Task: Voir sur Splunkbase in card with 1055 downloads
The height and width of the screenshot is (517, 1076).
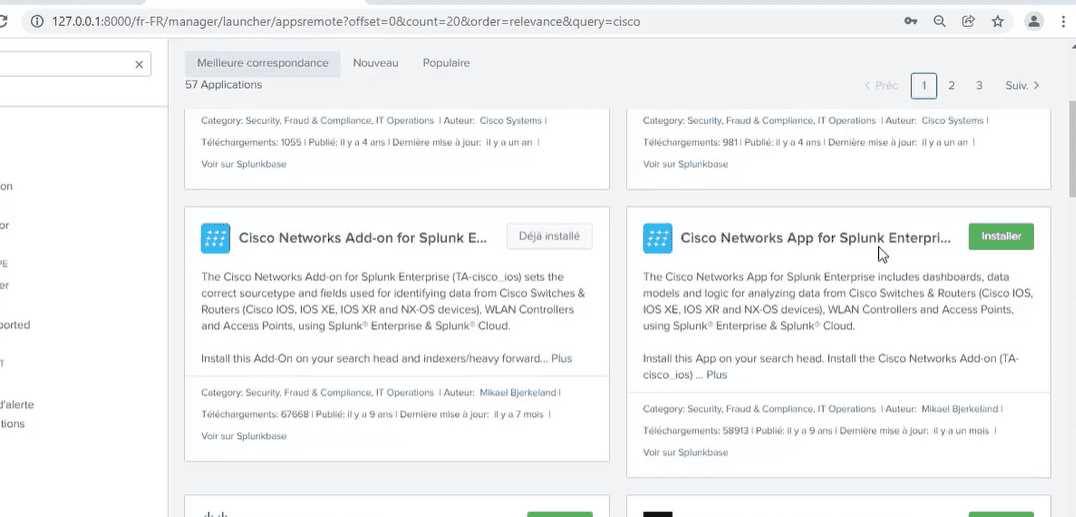Action: (x=244, y=164)
